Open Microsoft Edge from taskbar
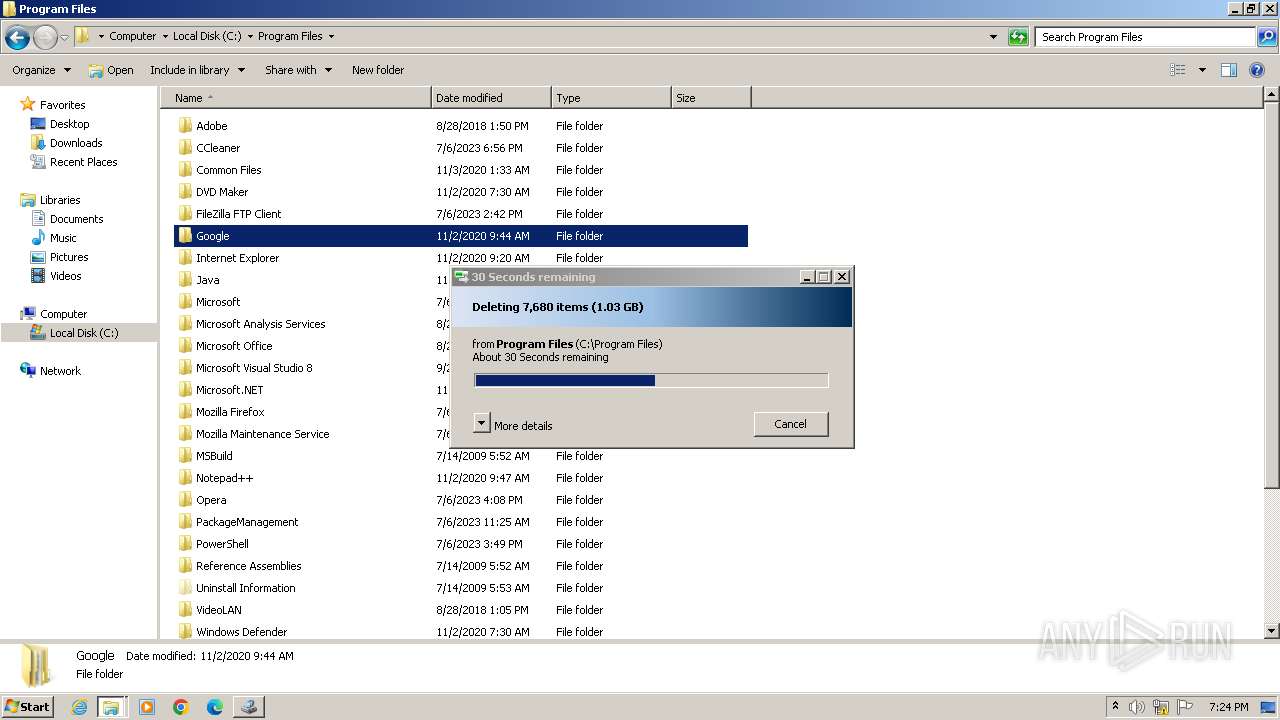This screenshot has height=720, width=1280. pyautogui.click(x=215, y=707)
